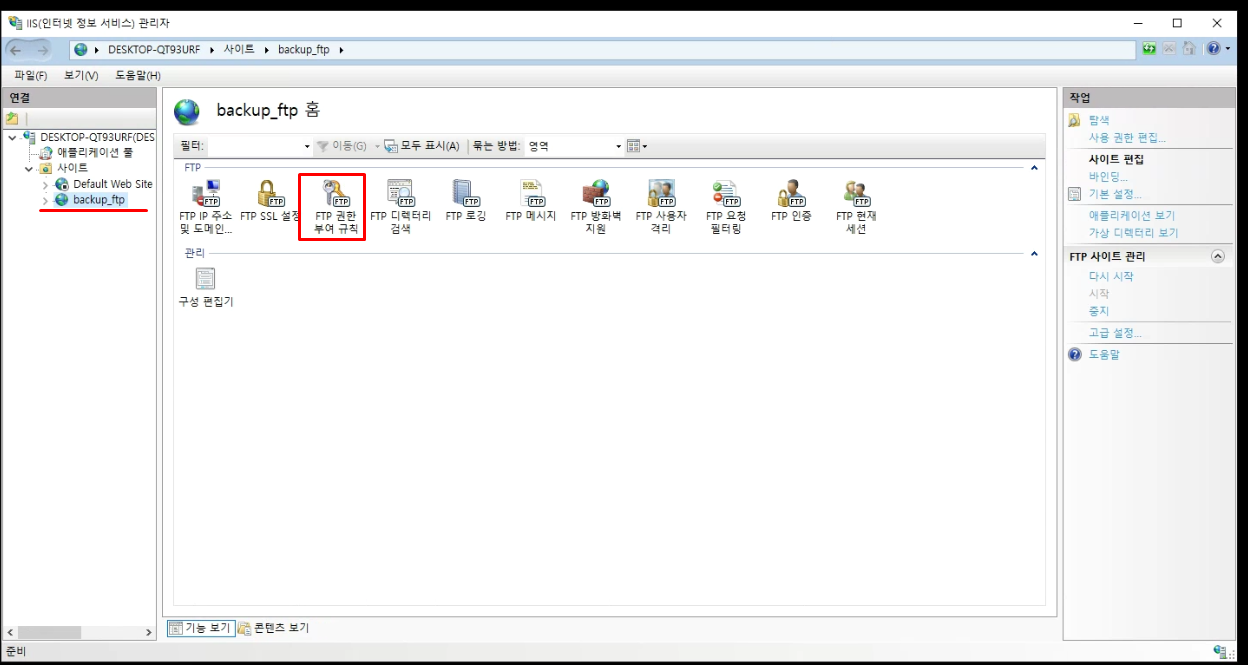Click 사이트 segment in address breadcrumb
1248x665 pixels.
click(x=239, y=49)
